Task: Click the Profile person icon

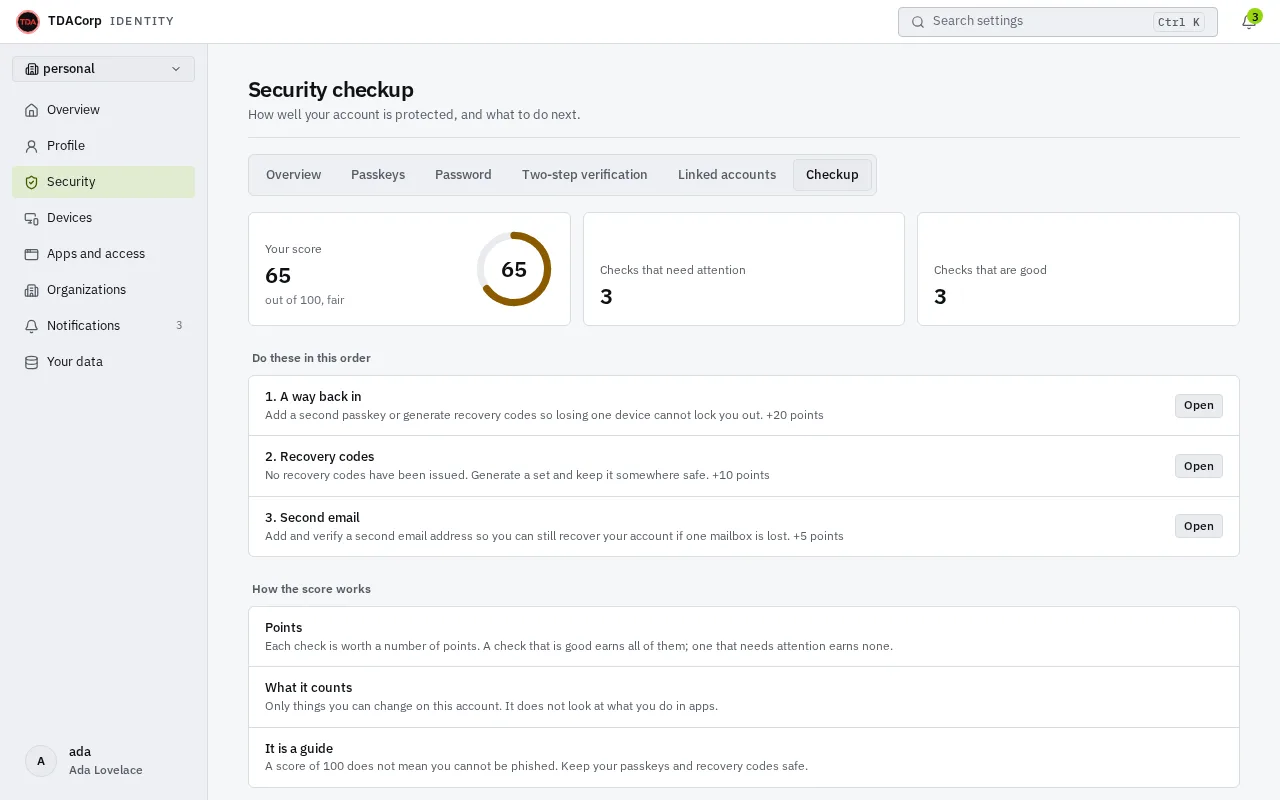Action: [x=31, y=146]
